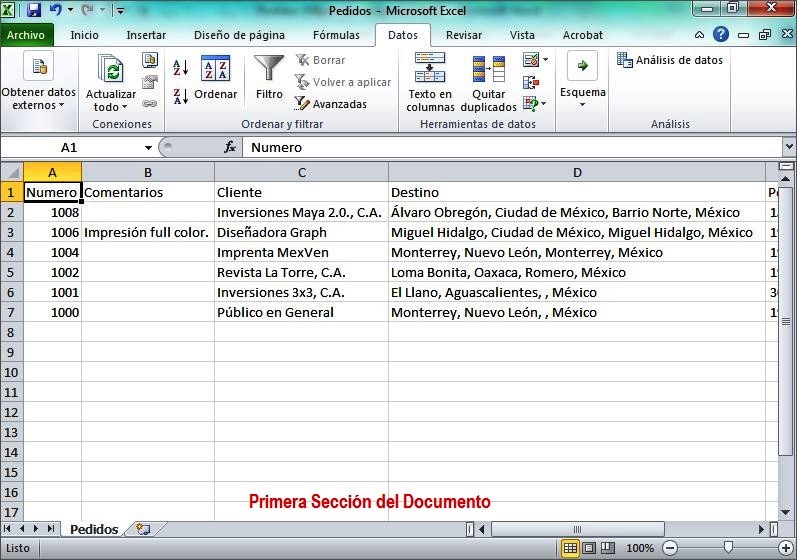
Task: Click the zoom in plus button
Action: coord(786,548)
